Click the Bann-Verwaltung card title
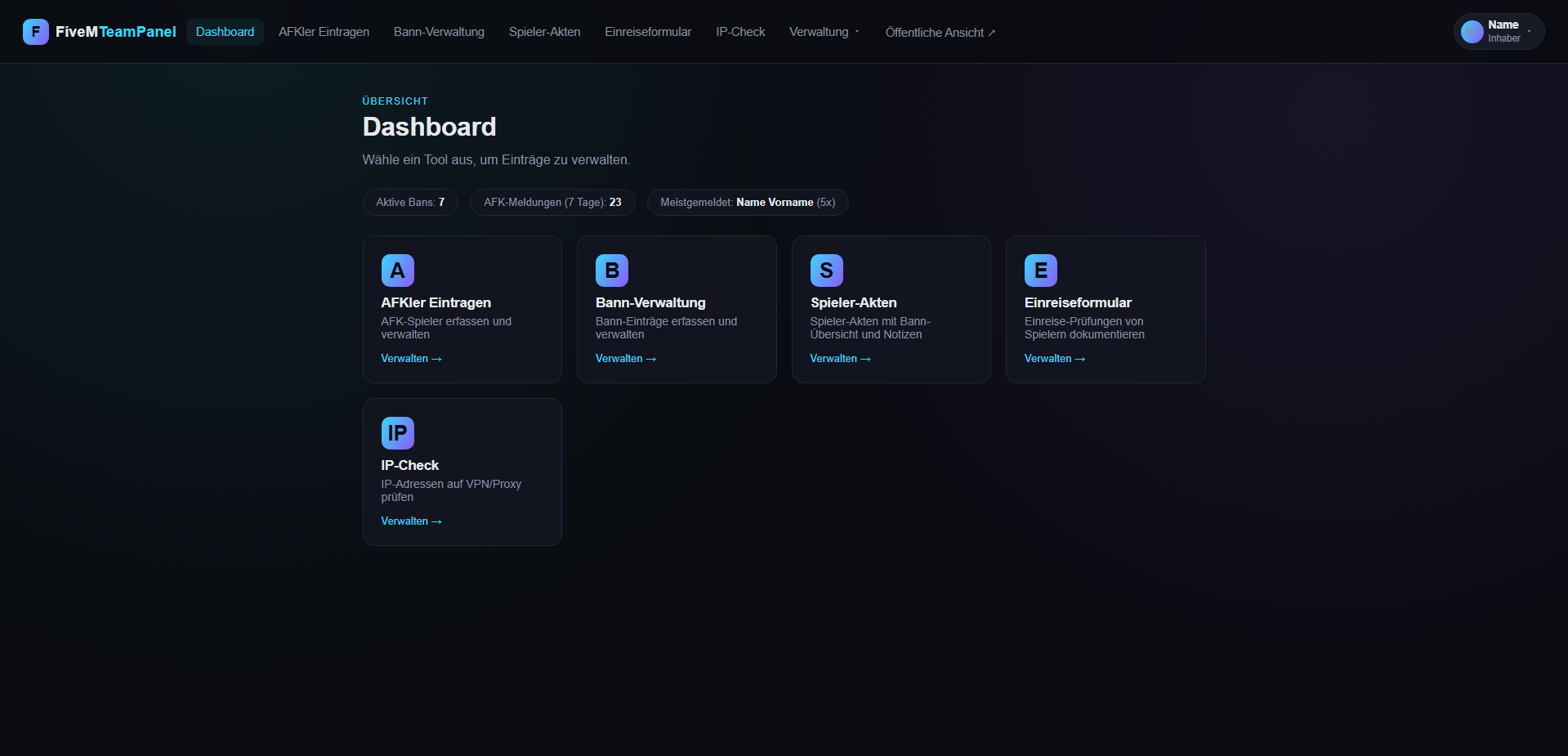The width and height of the screenshot is (1568, 756). point(650,302)
